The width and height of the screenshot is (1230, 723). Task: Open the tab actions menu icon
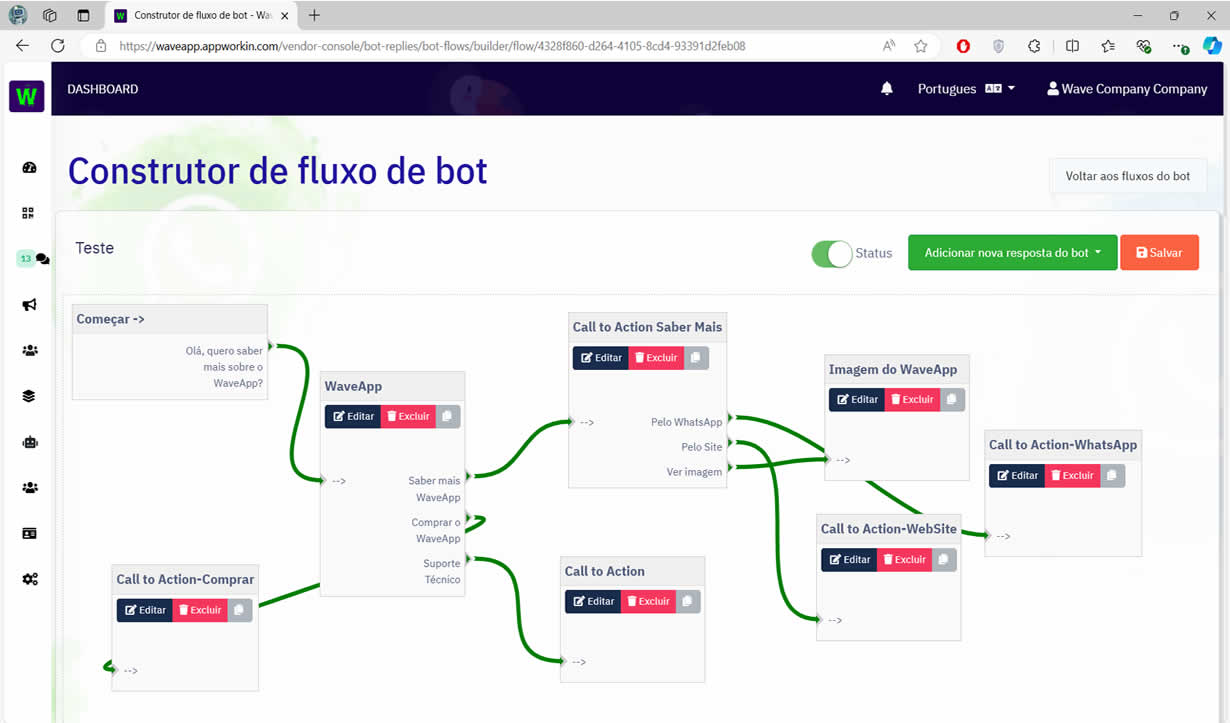[x=83, y=15]
